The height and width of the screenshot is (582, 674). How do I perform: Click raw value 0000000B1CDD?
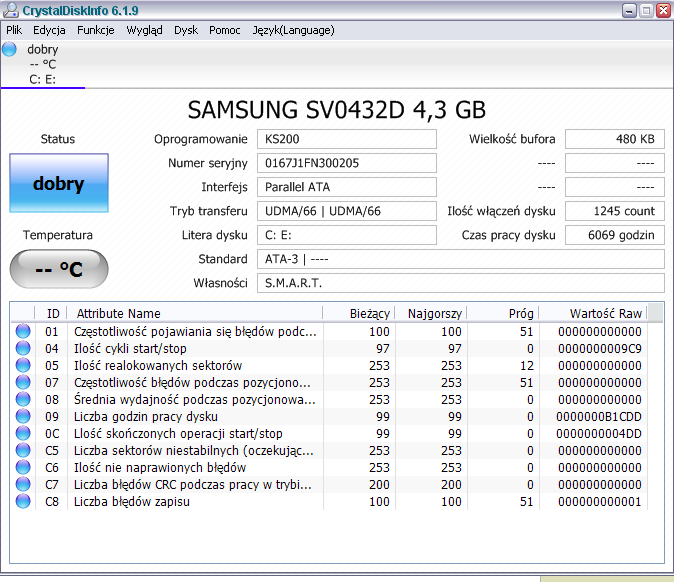click(599, 417)
